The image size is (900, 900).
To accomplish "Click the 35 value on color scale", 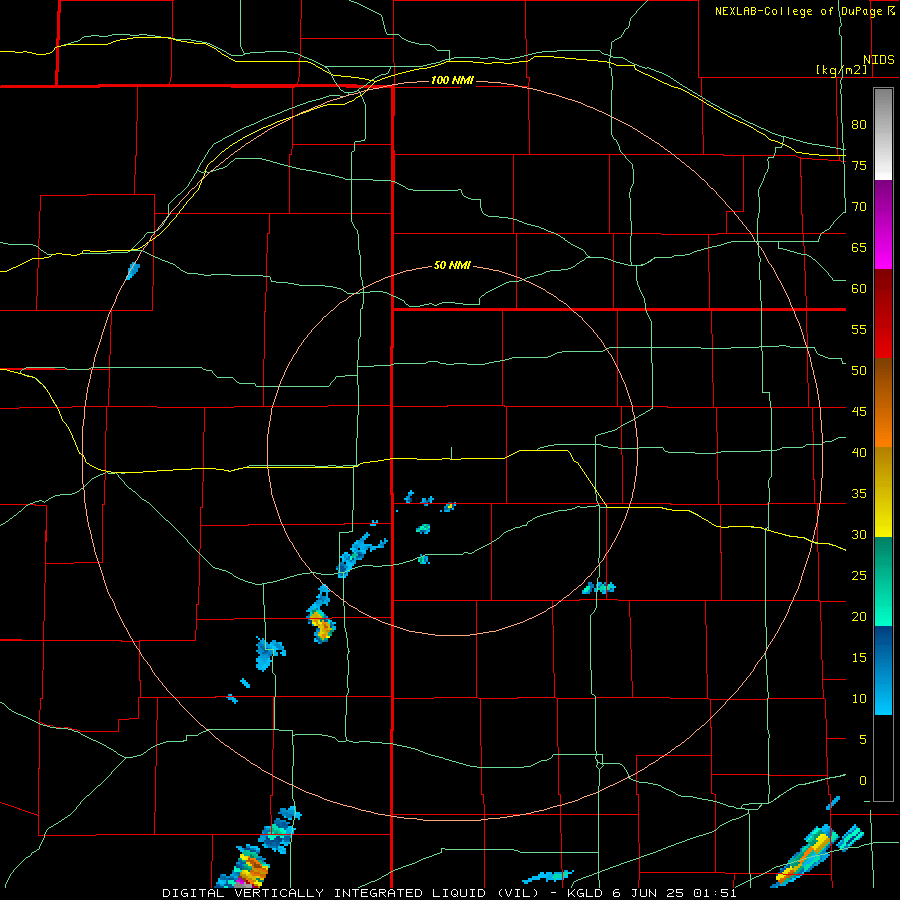I will click(x=859, y=494).
